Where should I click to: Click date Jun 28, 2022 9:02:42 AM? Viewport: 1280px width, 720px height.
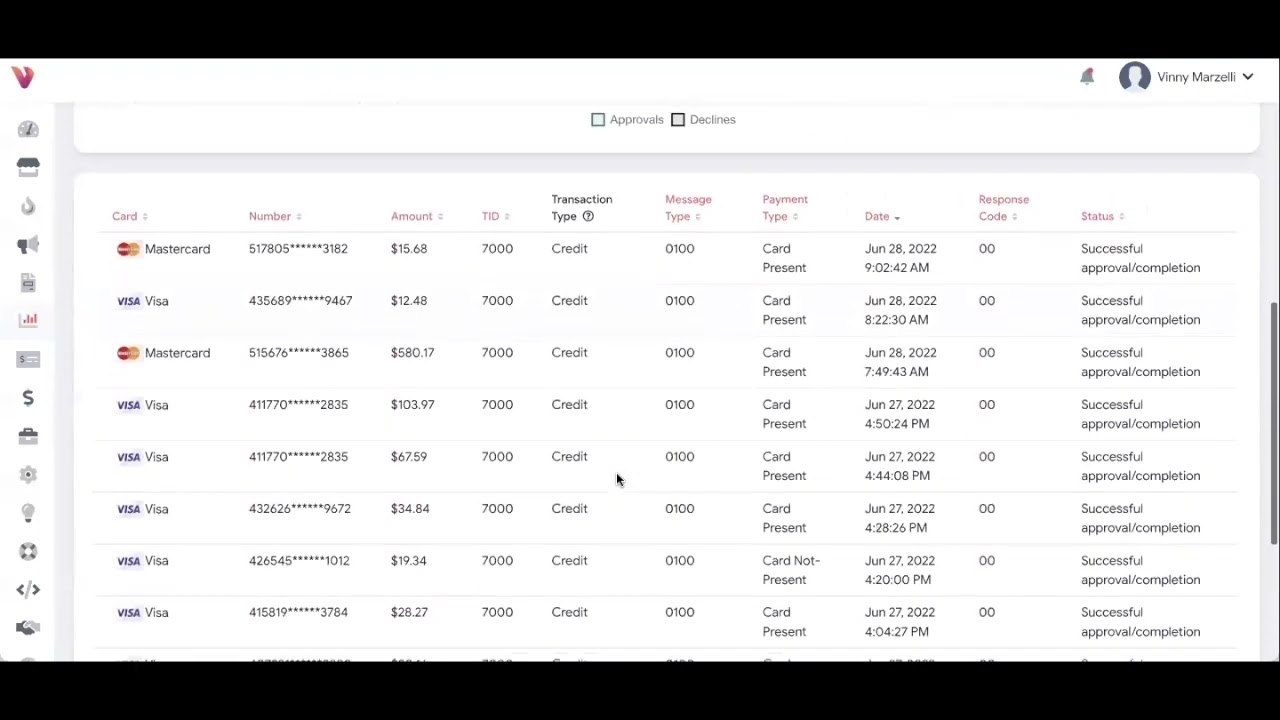click(901, 258)
